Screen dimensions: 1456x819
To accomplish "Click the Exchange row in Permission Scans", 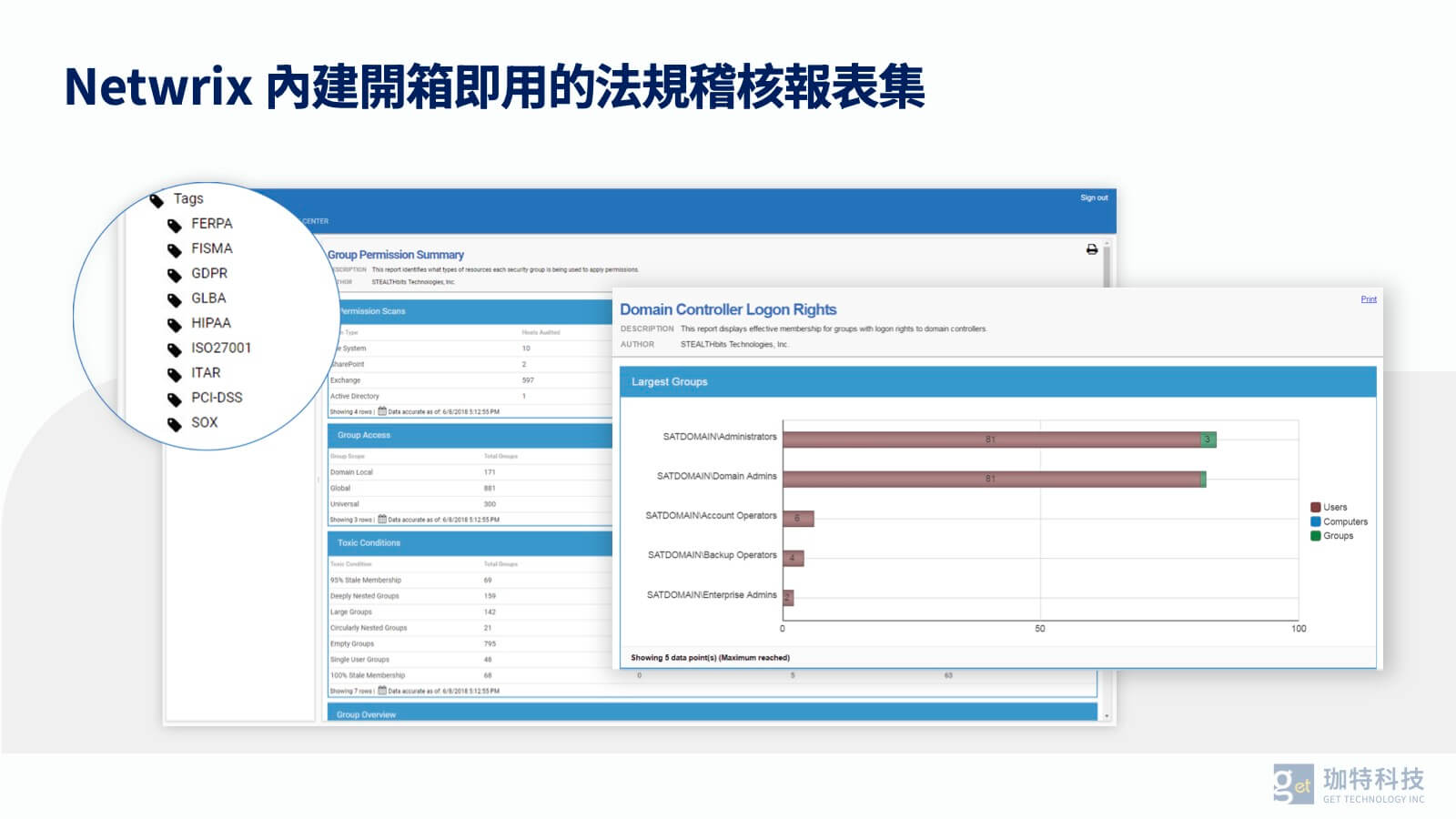I will click(x=470, y=380).
